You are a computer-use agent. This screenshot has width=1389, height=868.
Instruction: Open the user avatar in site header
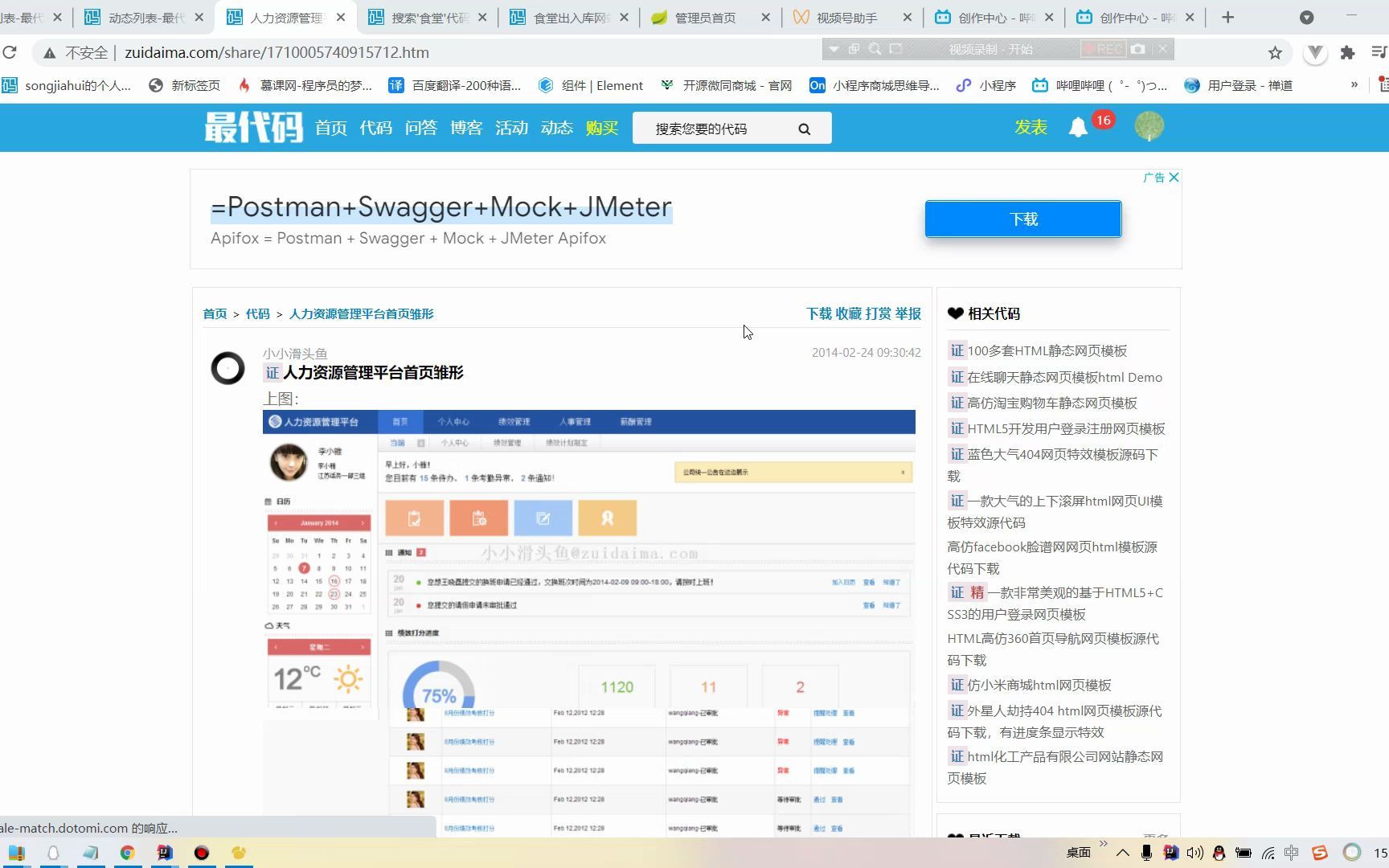tap(1149, 126)
